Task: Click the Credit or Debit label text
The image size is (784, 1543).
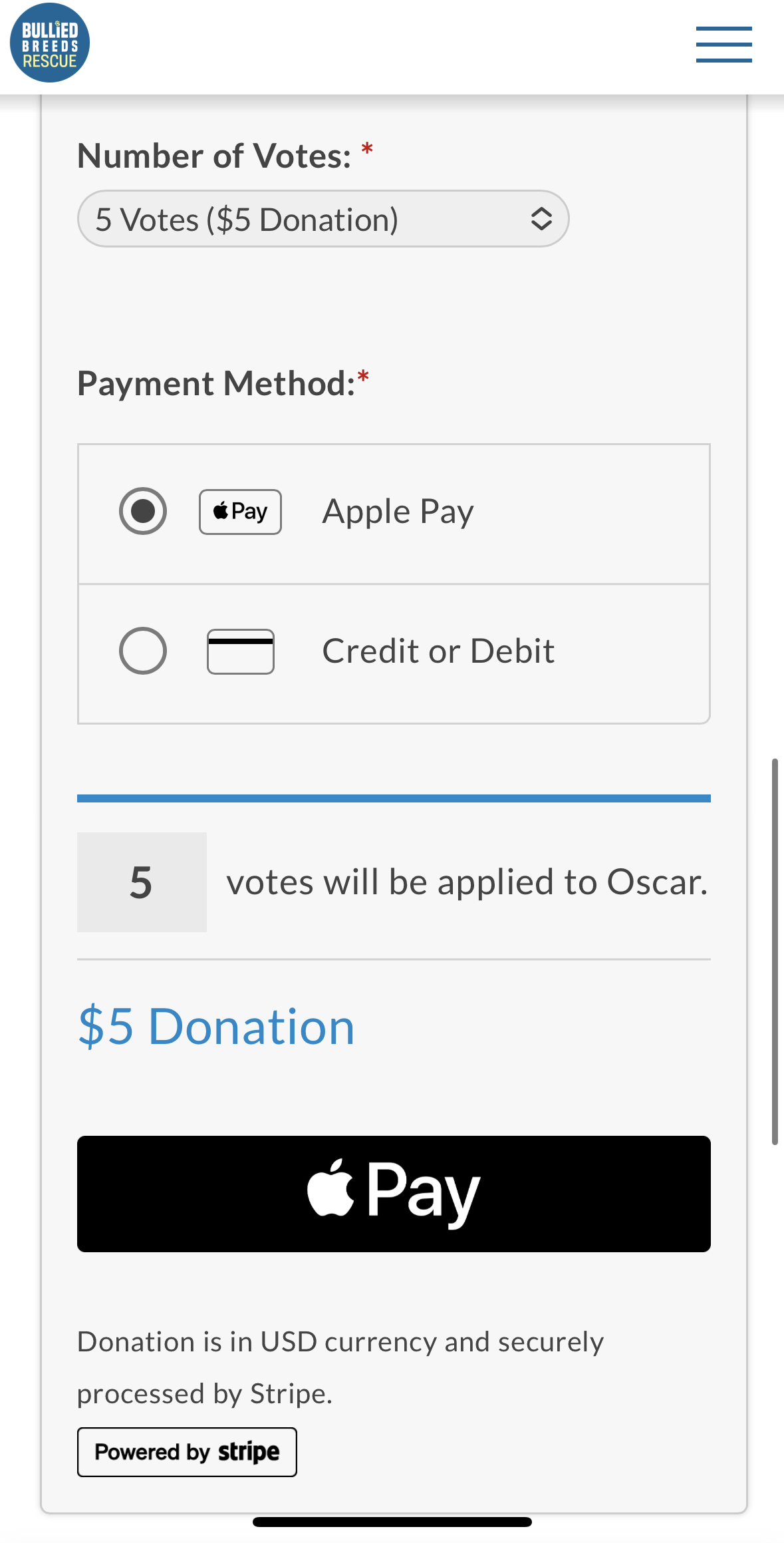Action: coord(438,651)
